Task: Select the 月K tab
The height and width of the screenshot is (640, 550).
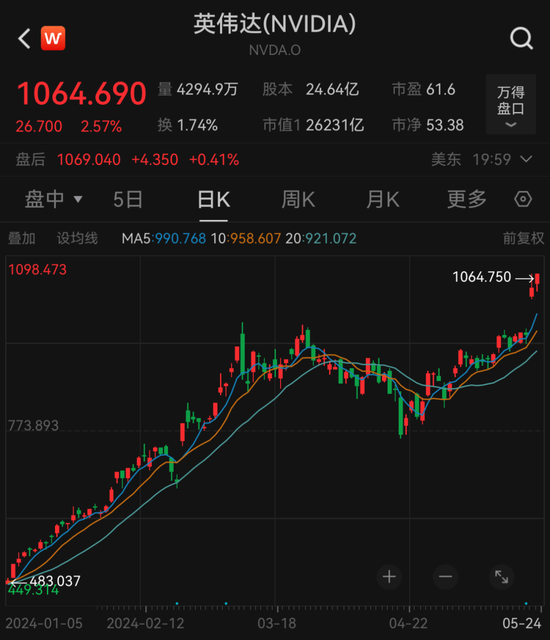Action: [x=382, y=200]
